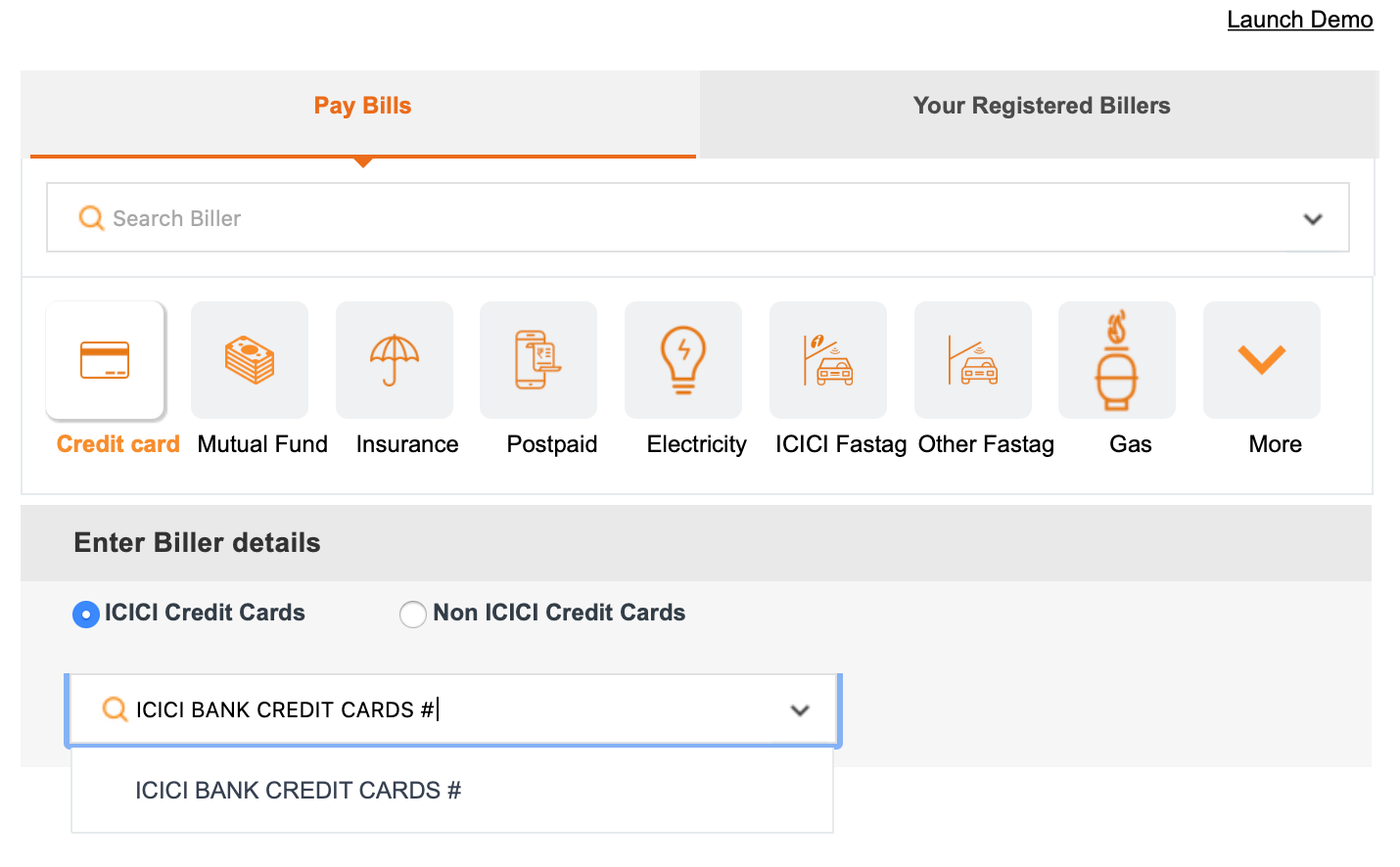The height and width of the screenshot is (867, 1400).
Task: Select the Postpaid mobile bill icon
Action: coord(538,359)
